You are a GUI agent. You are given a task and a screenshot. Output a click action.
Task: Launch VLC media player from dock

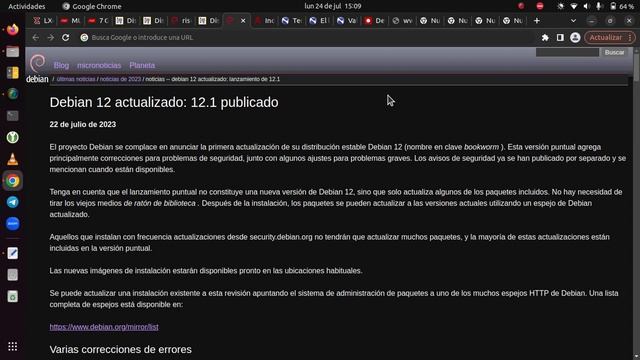[x=13, y=159]
